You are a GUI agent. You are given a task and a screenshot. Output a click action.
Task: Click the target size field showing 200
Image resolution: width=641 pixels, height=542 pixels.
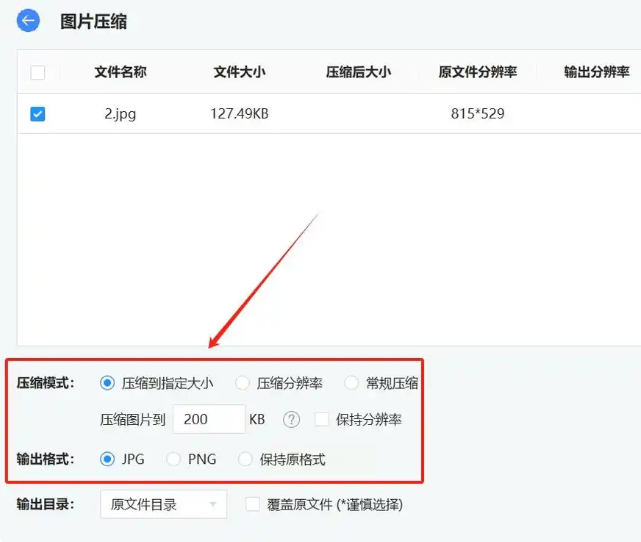click(209, 419)
